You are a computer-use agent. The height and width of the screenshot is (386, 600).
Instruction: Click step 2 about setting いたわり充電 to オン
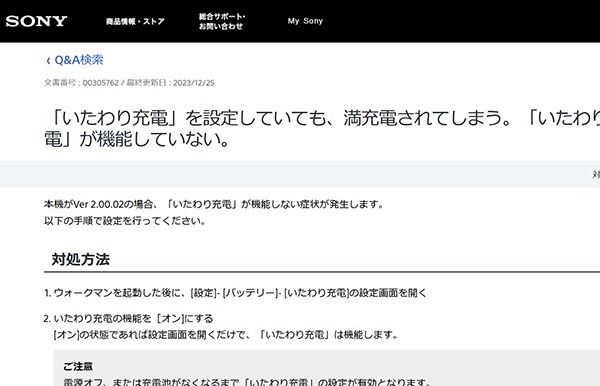click(x=128, y=318)
